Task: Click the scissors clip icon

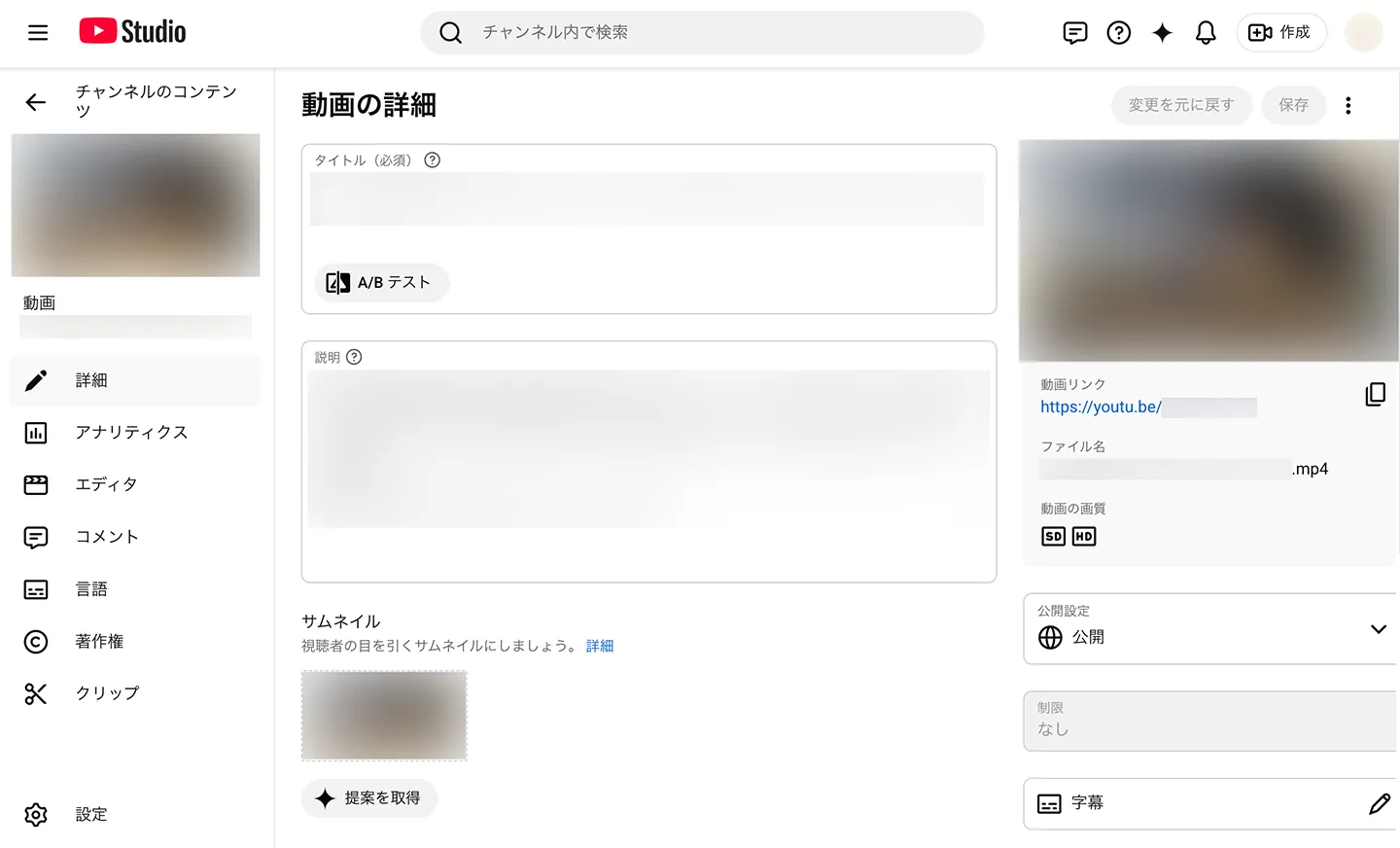Action: [36, 693]
